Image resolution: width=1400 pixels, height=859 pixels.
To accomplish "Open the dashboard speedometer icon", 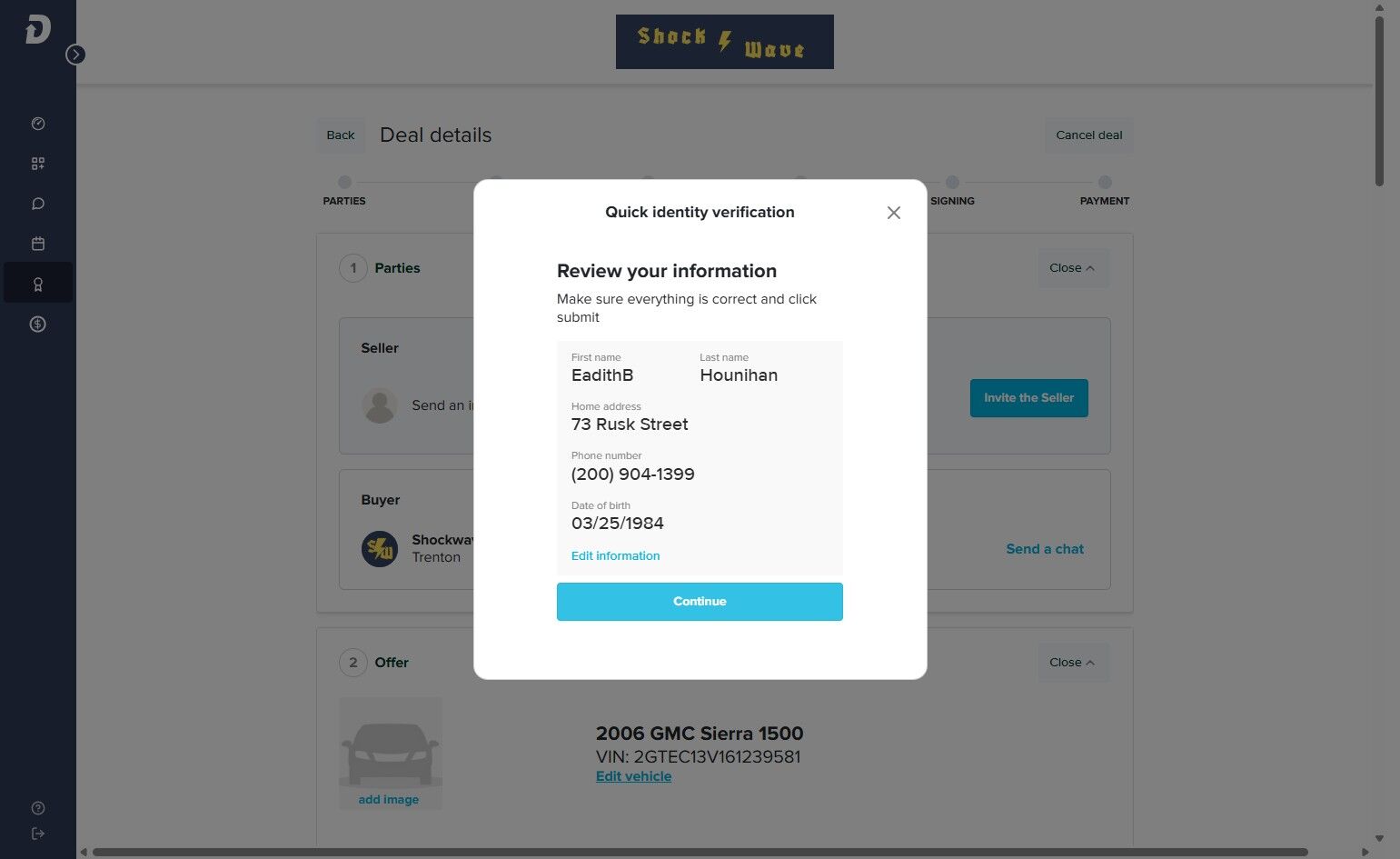I will [x=38, y=124].
